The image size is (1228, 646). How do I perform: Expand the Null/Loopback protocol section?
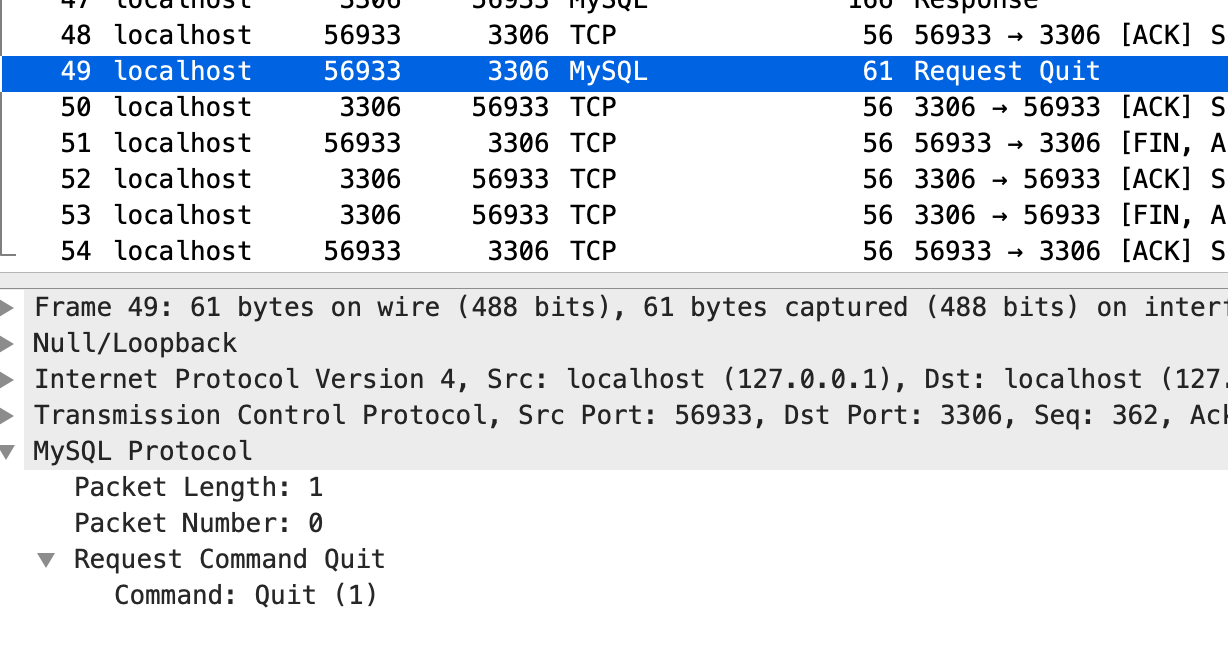click(x=10, y=343)
